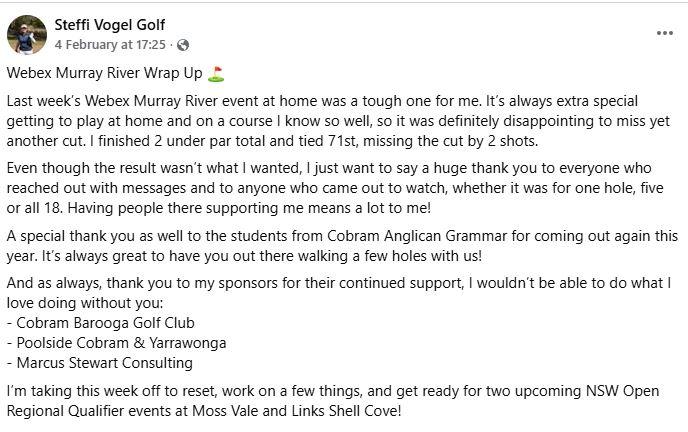Viewport: 688px width, 432px height.
Task: Open the post options three-dot menu
Action: click(x=664, y=33)
